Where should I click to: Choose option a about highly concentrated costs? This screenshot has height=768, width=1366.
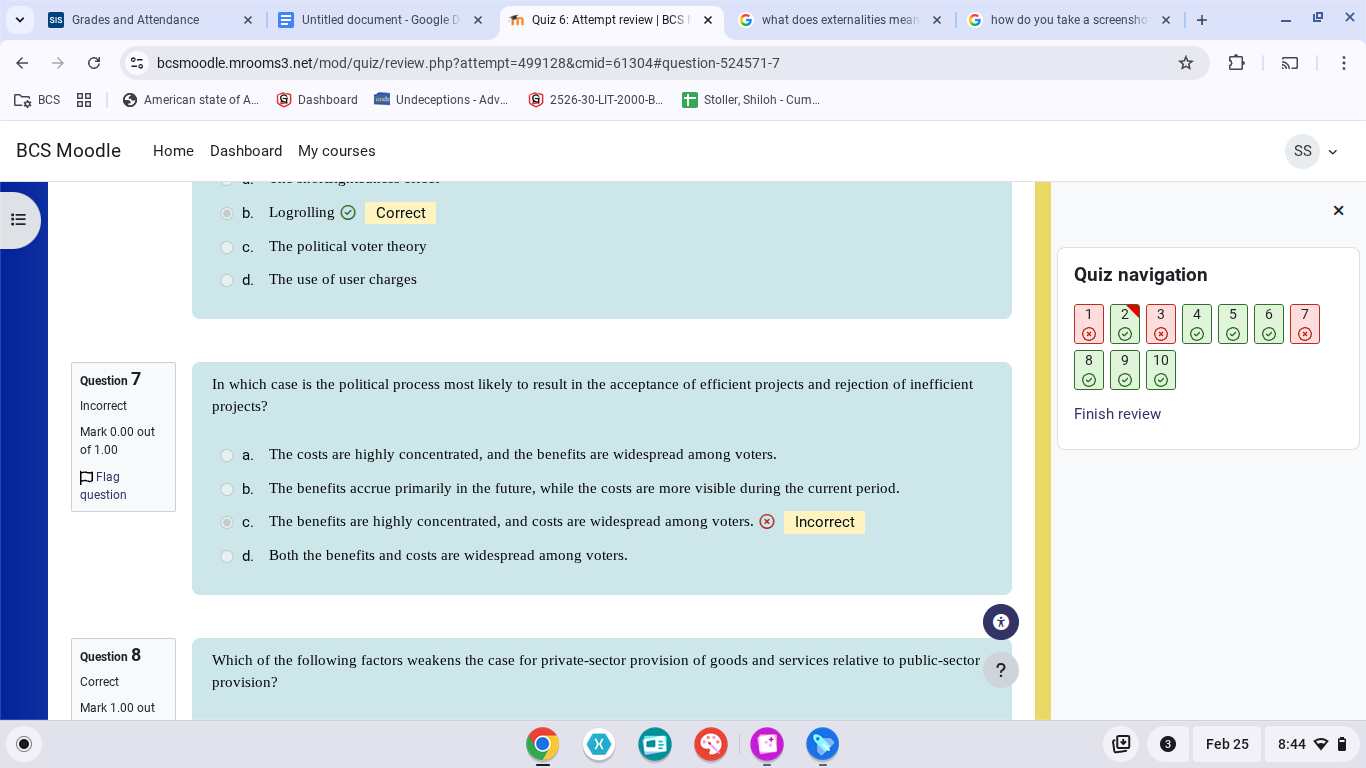pos(227,455)
